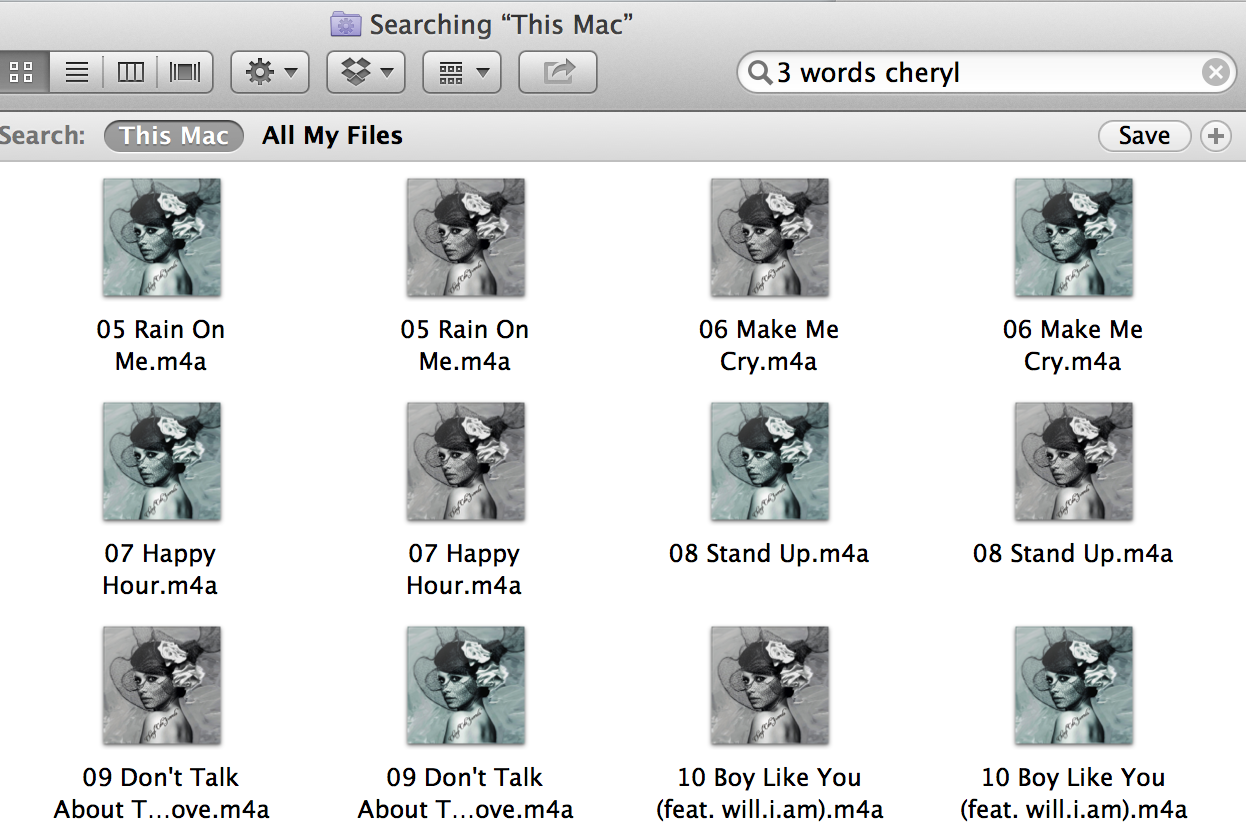Click the first '10 Boy Like You (feat. will.i.am).m4a' name
Image resolution: width=1246 pixels, height=826 pixels.
[x=770, y=793]
